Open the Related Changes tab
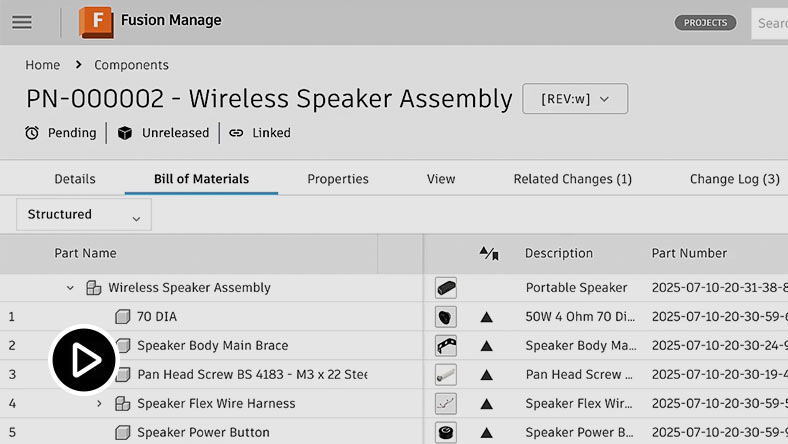The width and height of the screenshot is (788, 444). (x=572, y=179)
